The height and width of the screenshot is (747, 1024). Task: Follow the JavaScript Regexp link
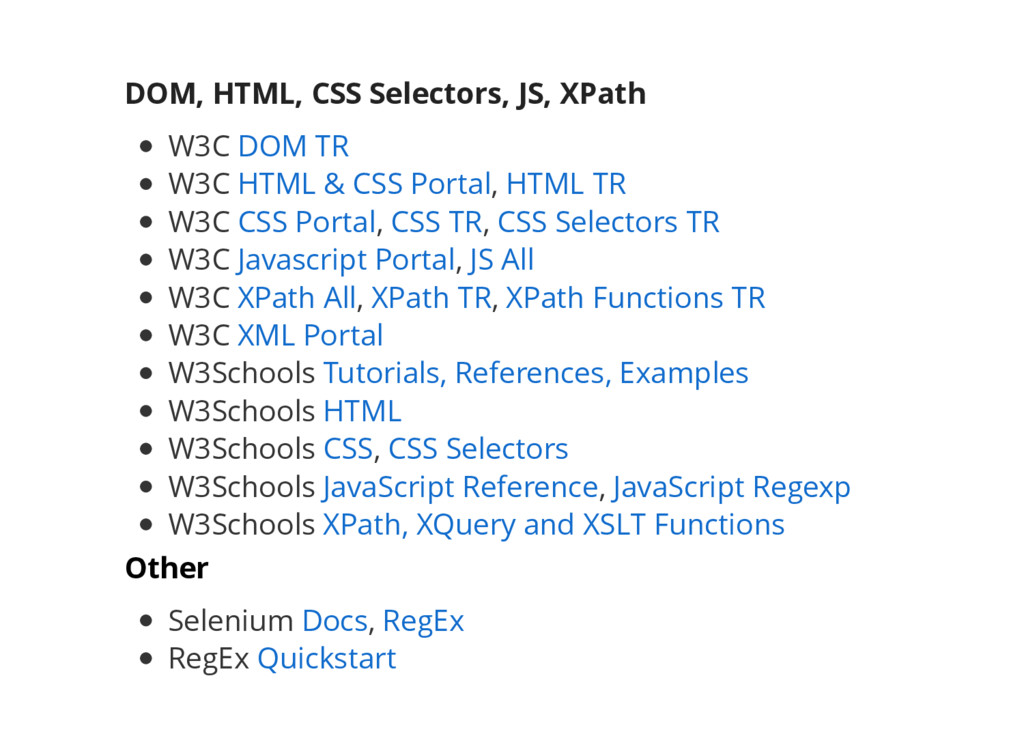(731, 487)
